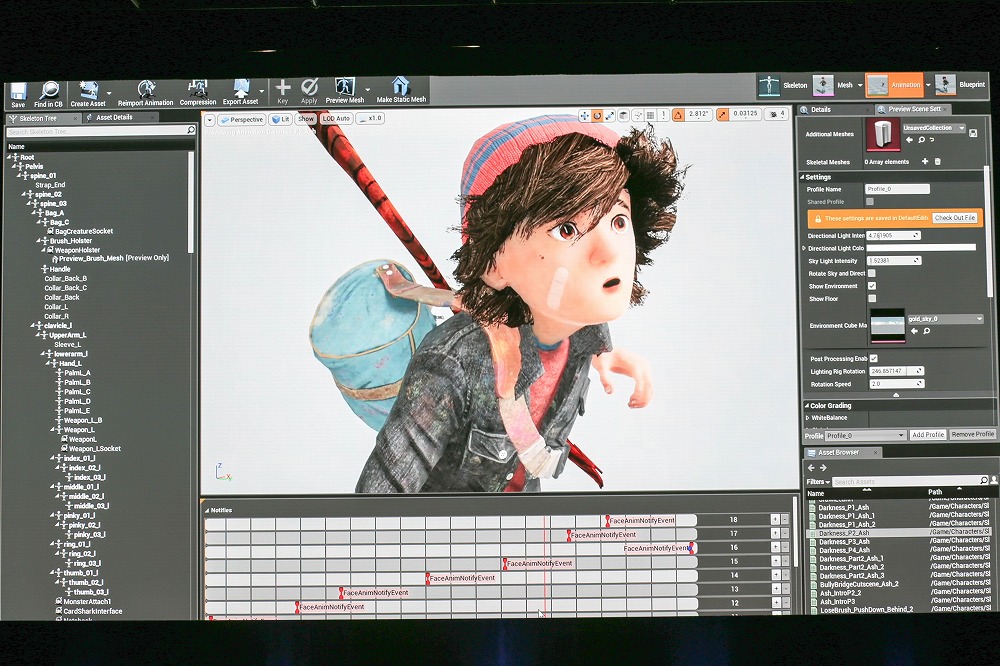
Task: Click the LOD Auto button
Action: pyautogui.click(x=335, y=119)
